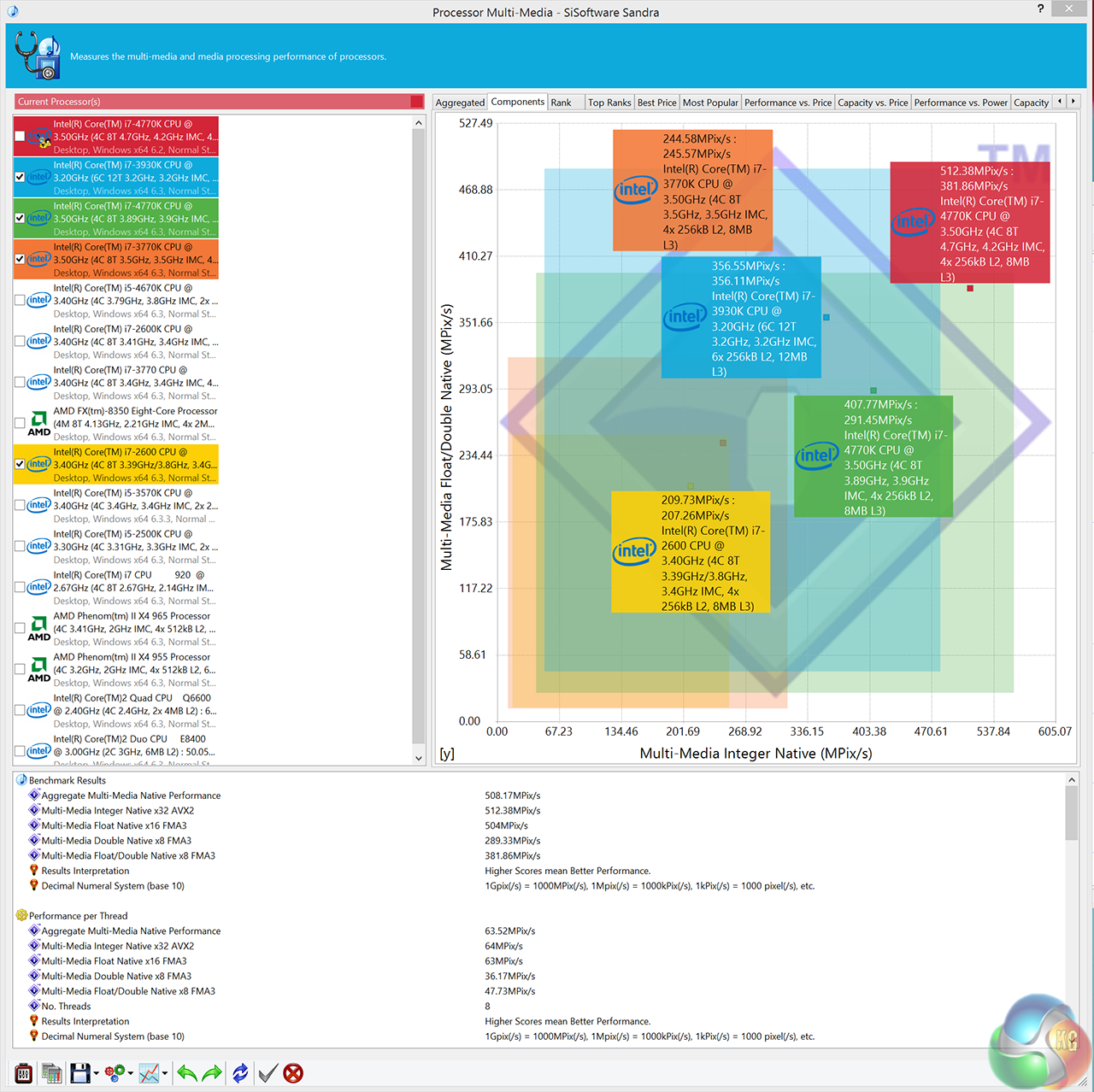Click the AMD logo beside Phenom II X4 965
The height and width of the screenshot is (1092, 1094).
pyautogui.click(x=39, y=629)
